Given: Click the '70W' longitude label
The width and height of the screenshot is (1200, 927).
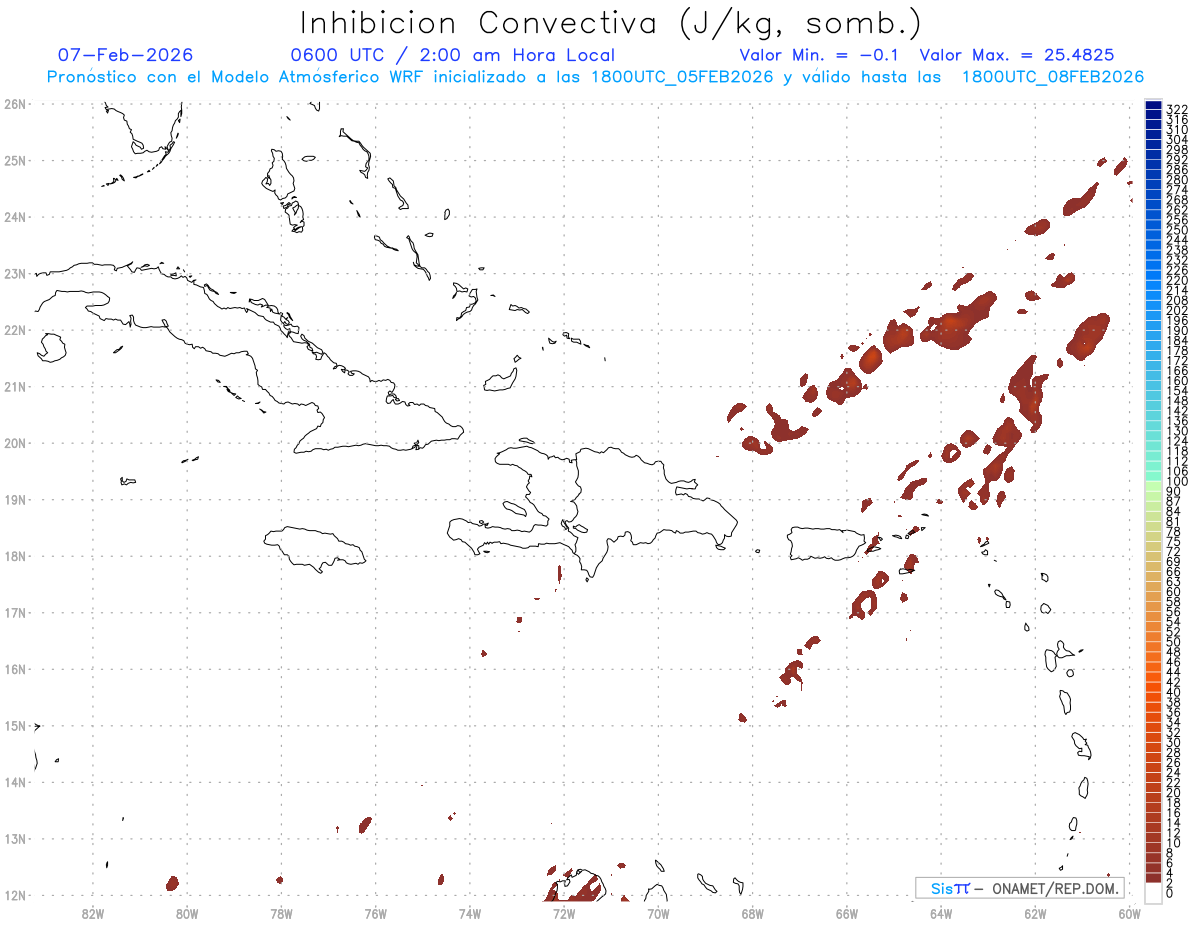Looking at the screenshot, I should [658, 913].
